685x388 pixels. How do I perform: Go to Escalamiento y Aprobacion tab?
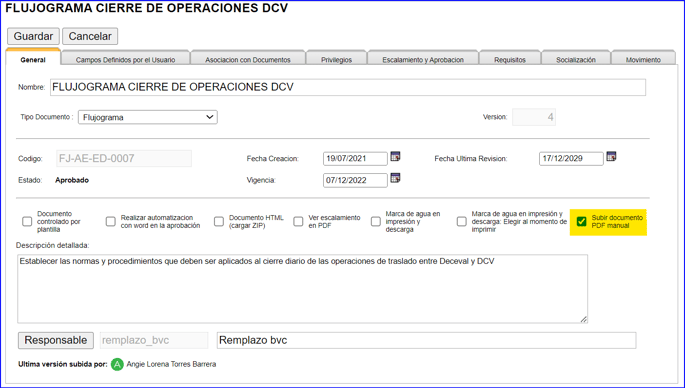[x=423, y=59]
